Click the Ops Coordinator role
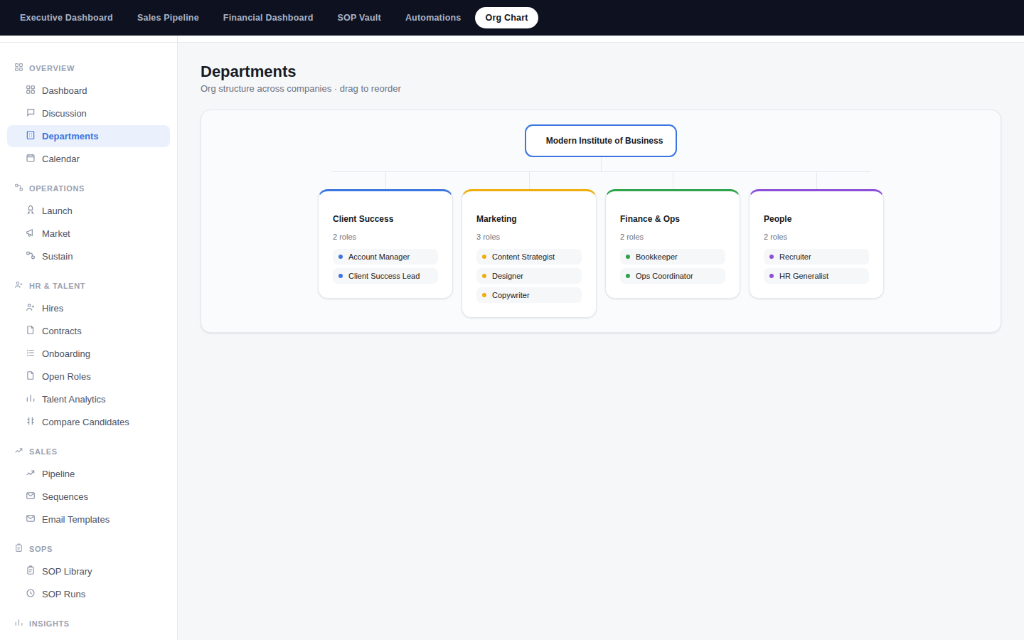 tap(673, 276)
